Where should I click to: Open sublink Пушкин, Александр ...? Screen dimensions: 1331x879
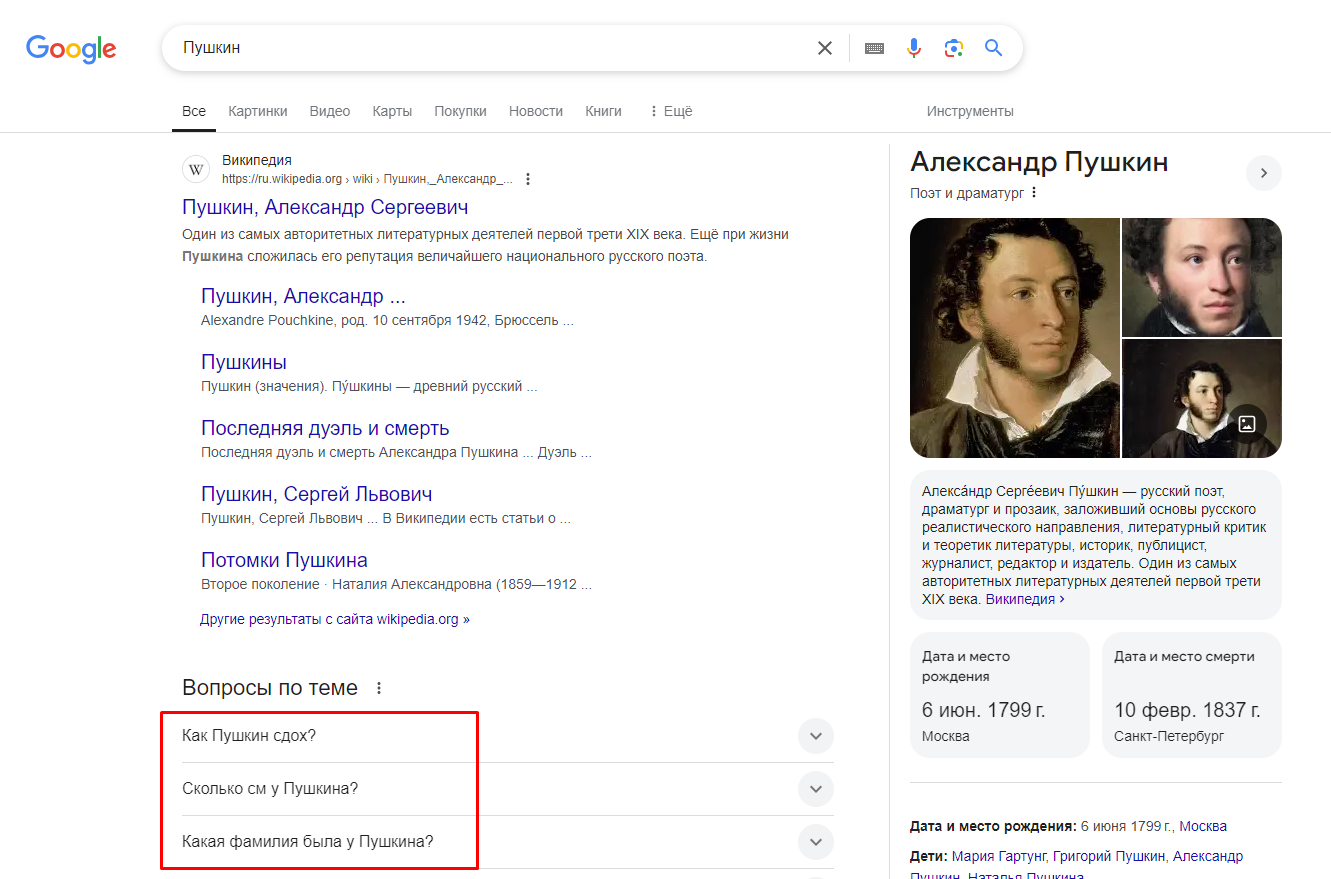click(303, 296)
